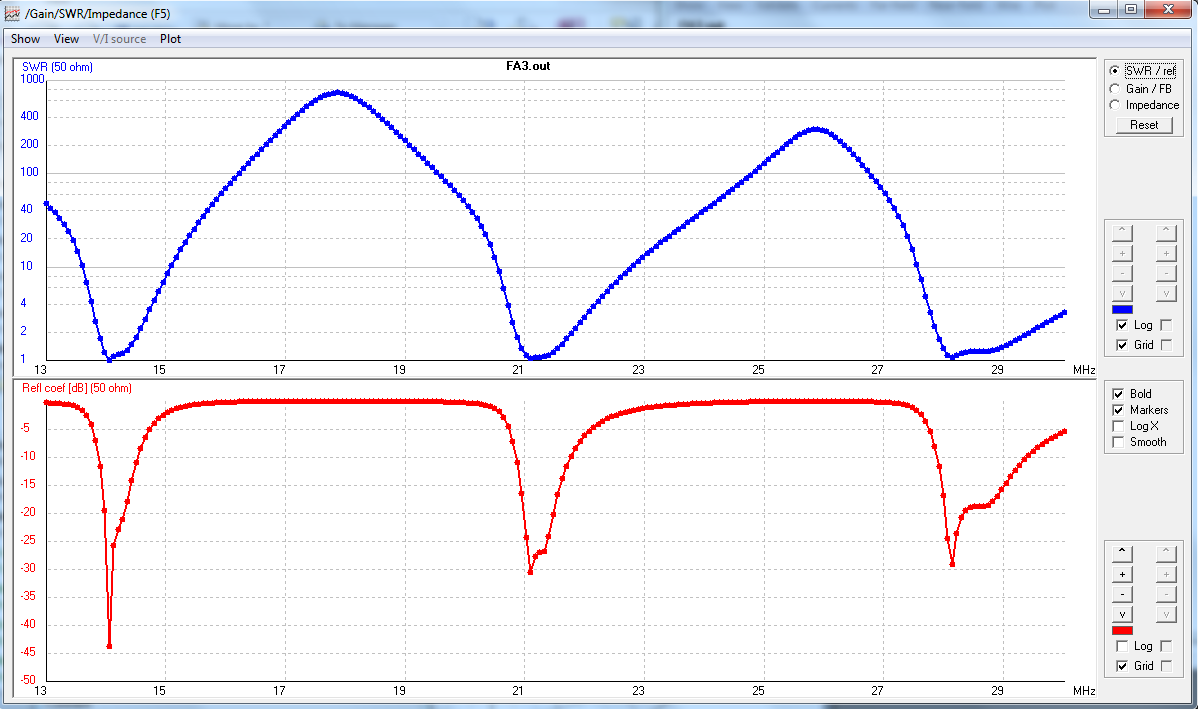Screen dimensions: 1198x709
Task: Click left plus button in blue SWR controls
Action: [1123, 253]
